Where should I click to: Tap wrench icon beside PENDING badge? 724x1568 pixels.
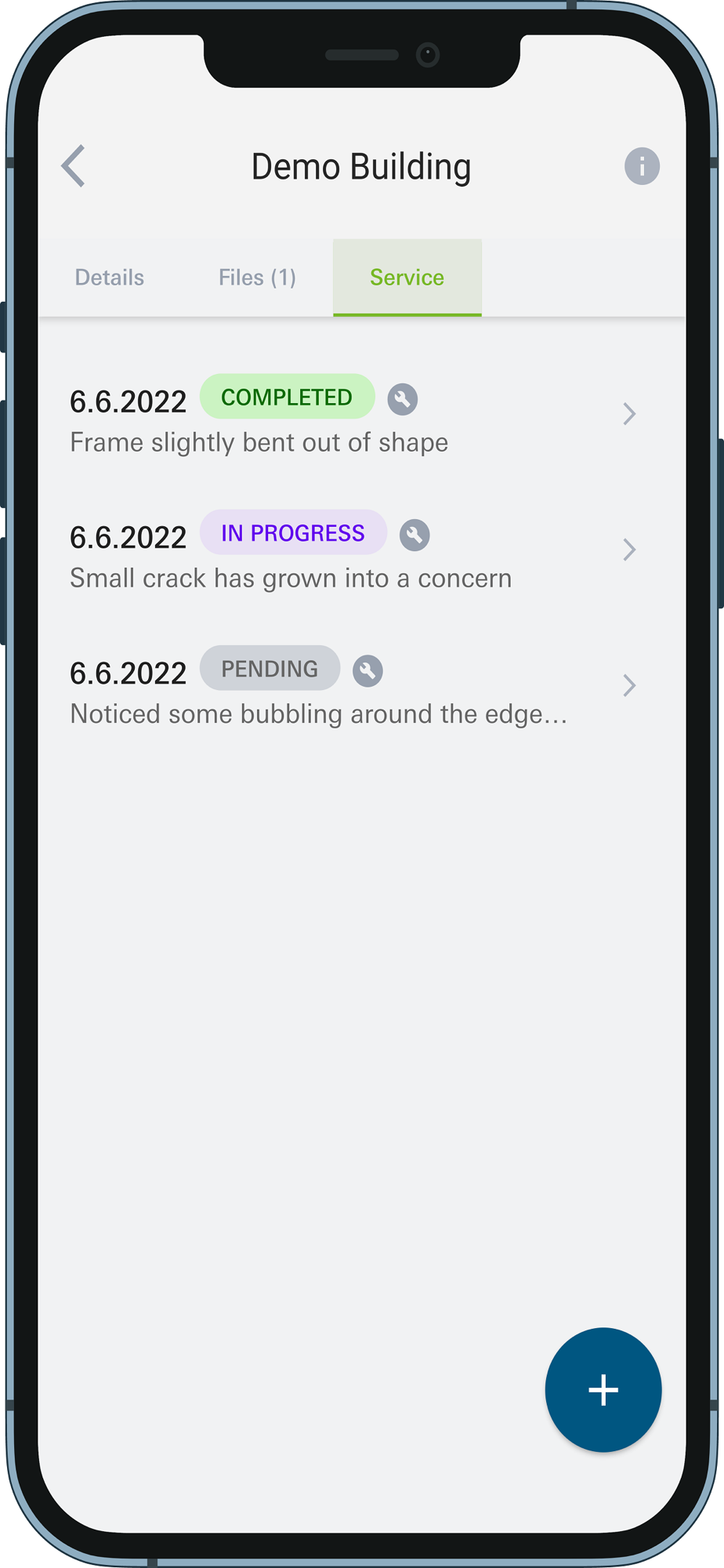[x=367, y=670]
